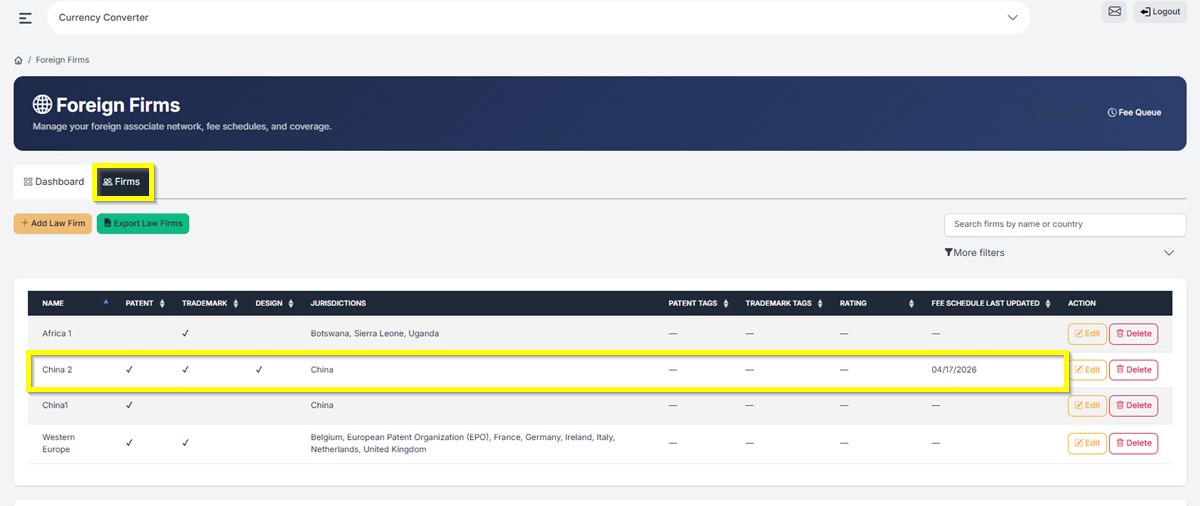
Task: Open the mail envelope icon
Action: tap(1114, 12)
